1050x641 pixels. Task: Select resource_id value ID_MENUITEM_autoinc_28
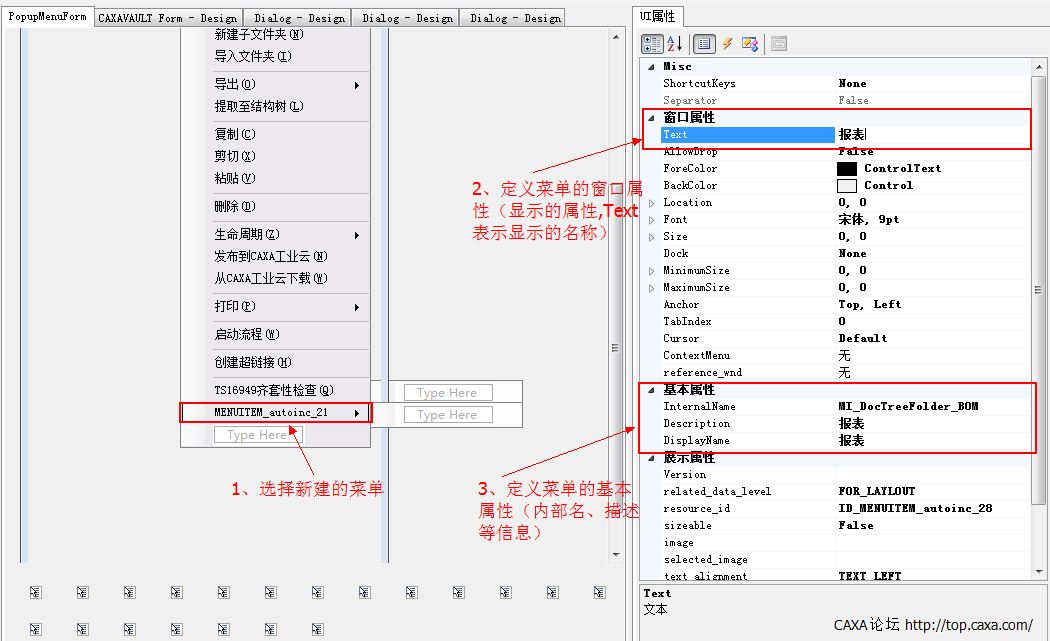[915, 508]
